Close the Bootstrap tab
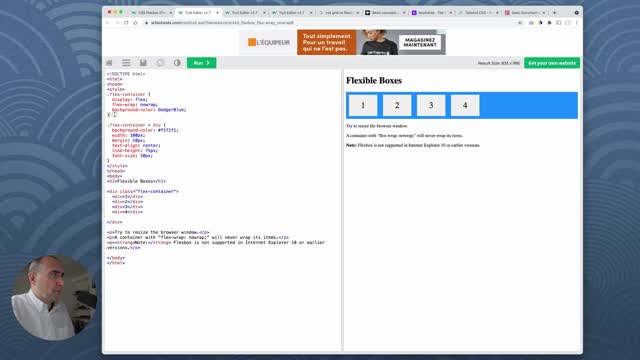640x360 pixels. 451,13
